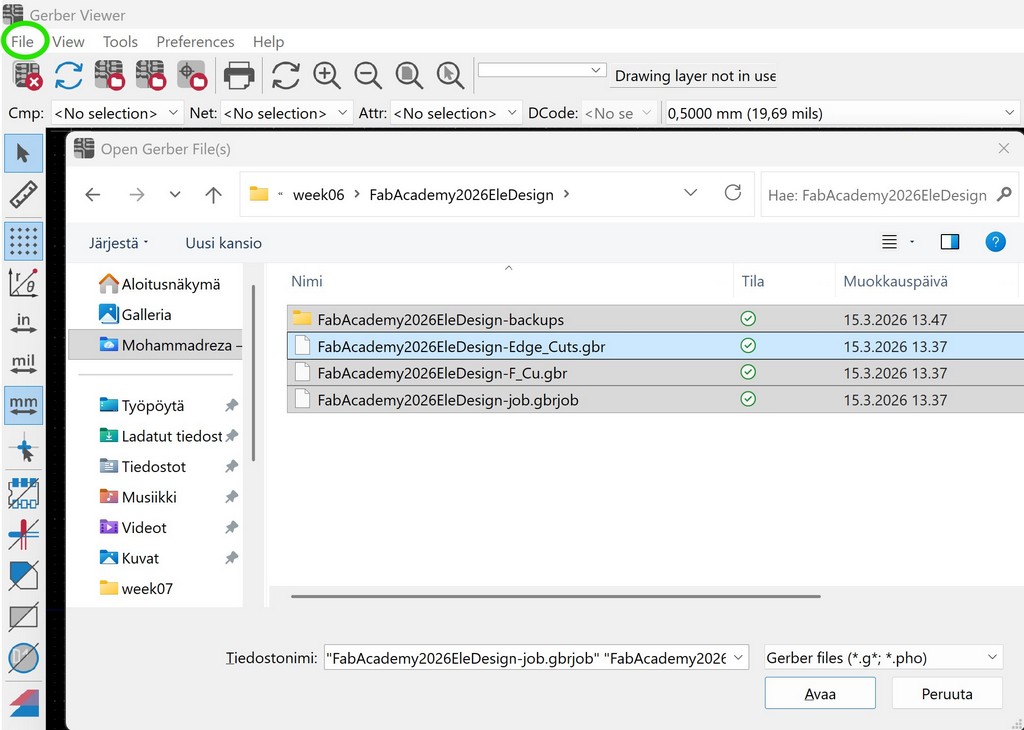This screenshot has height=730, width=1024.
Task: Go back in the file dialog
Action: [x=93, y=195]
